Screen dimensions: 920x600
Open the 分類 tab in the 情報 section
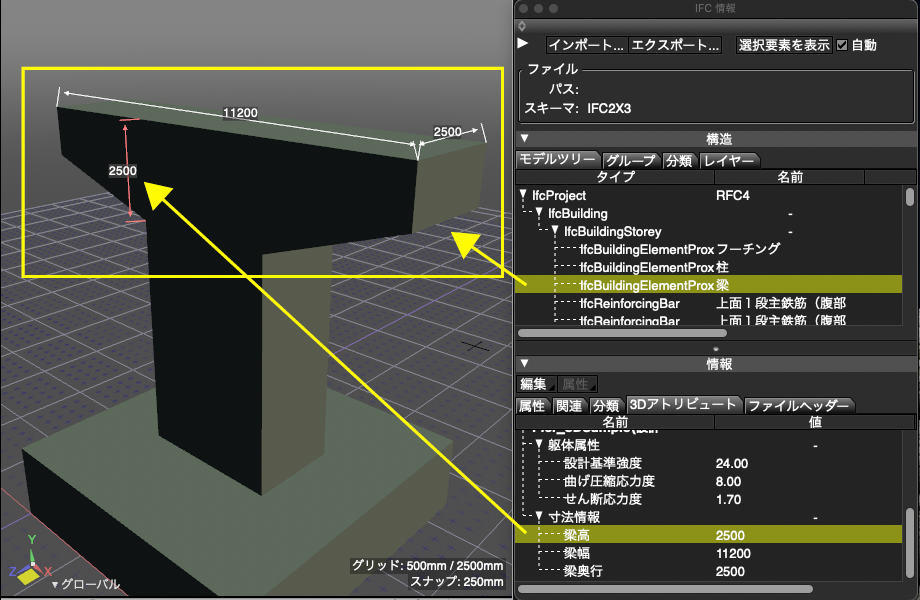606,405
